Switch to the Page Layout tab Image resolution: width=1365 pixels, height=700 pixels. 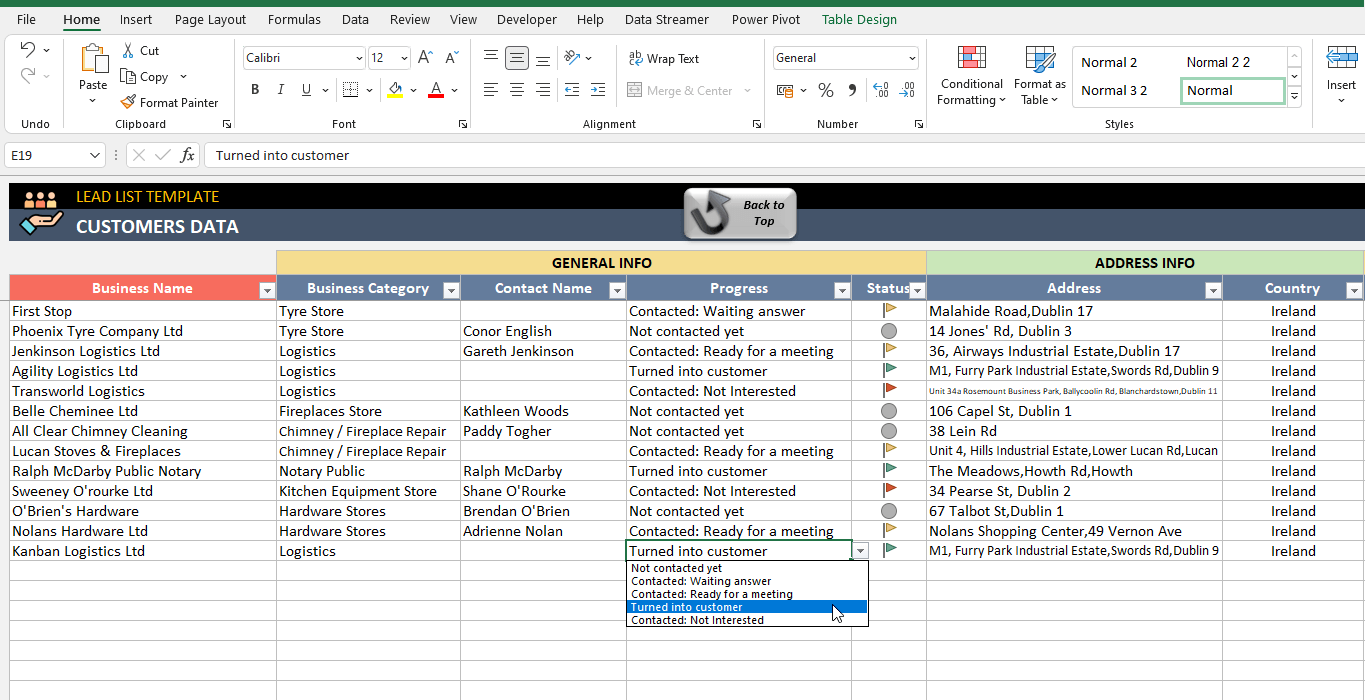tap(210, 19)
